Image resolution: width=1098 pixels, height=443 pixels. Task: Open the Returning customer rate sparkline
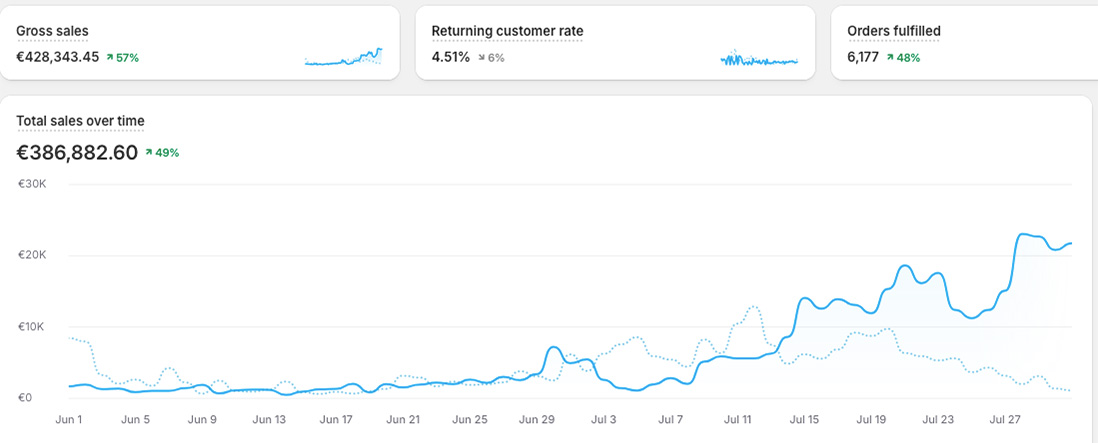pos(759,60)
